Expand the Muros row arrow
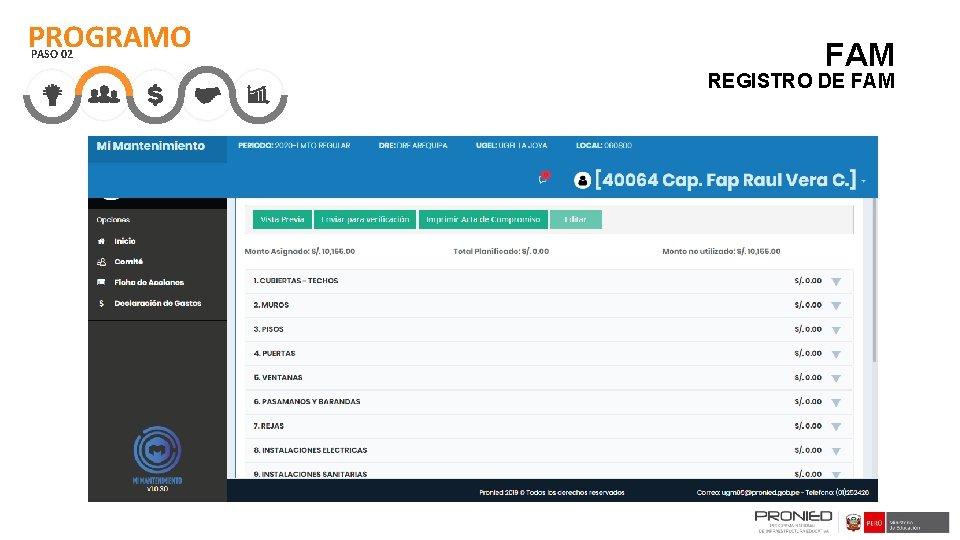Image resolution: width=960 pixels, height=540 pixels. pyautogui.click(x=836, y=306)
